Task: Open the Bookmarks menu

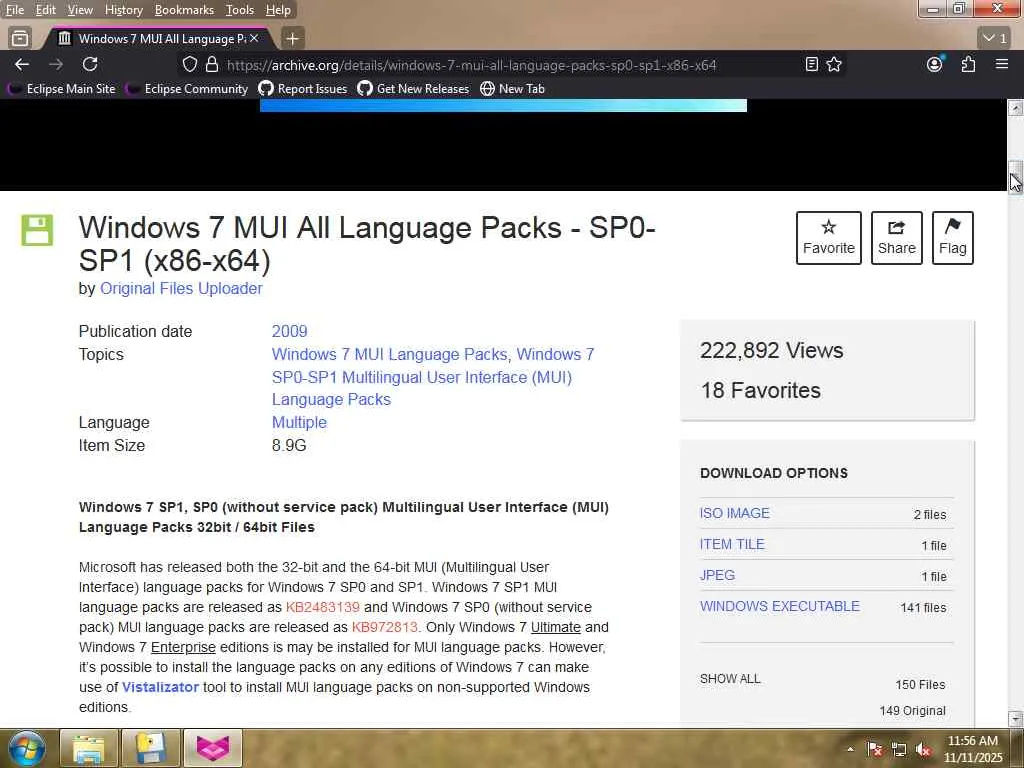Action: [x=184, y=10]
